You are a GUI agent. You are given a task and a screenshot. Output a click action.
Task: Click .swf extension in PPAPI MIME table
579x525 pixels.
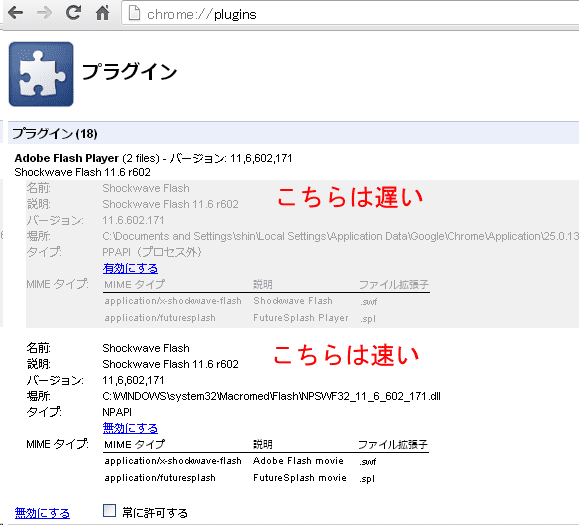pos(368,302)
